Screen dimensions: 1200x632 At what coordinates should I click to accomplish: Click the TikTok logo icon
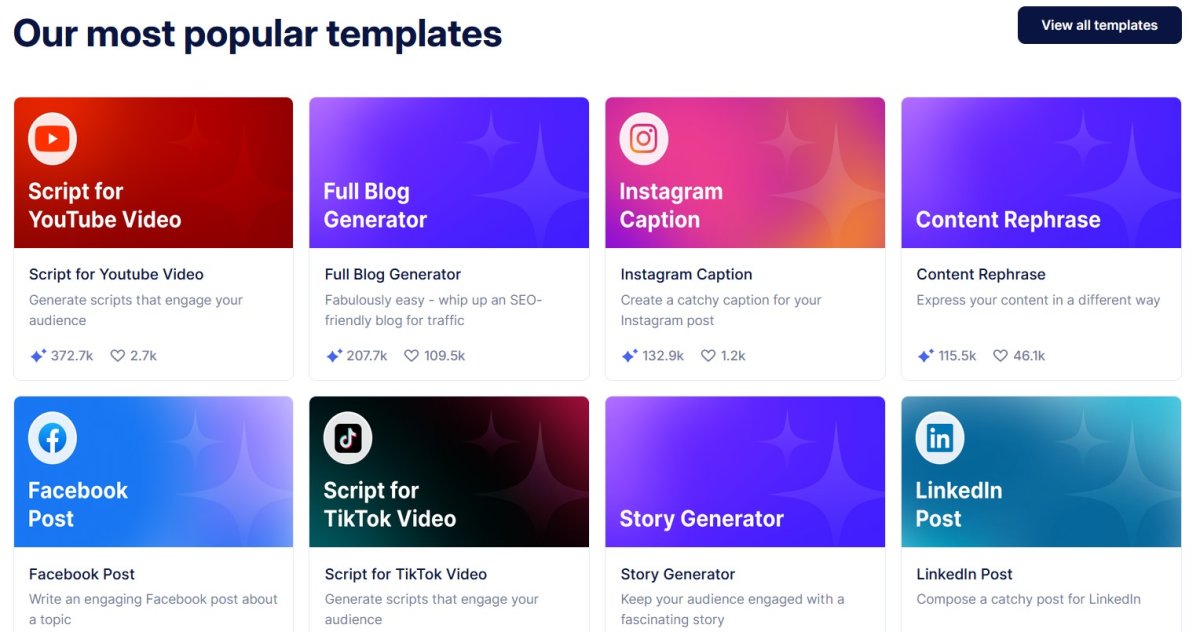348,438
